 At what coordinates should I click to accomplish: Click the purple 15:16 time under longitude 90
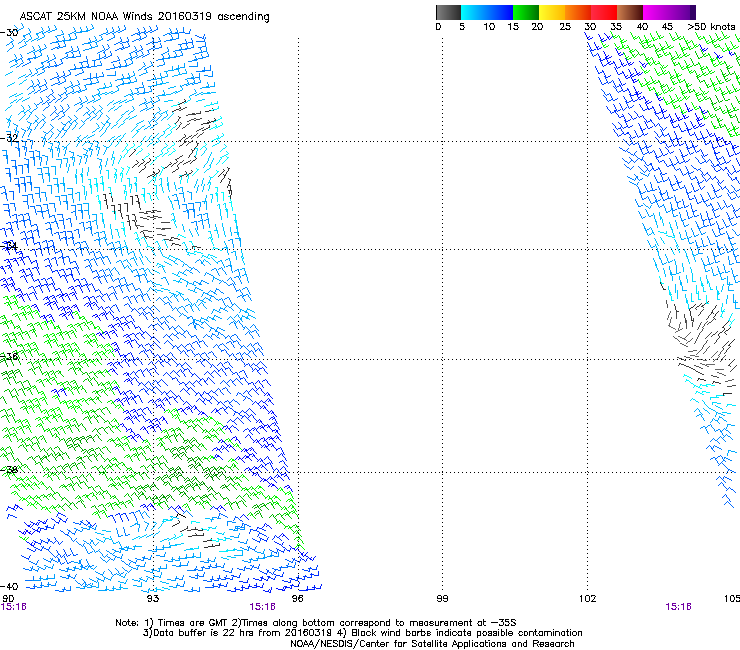(13, 607)
